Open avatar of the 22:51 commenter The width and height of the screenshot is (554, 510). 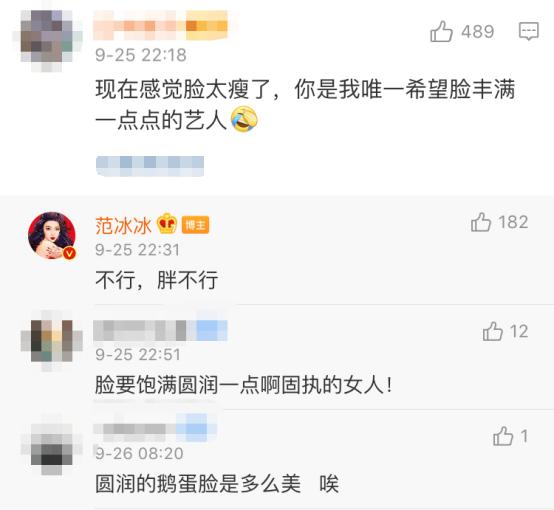[x=52, y=341]
